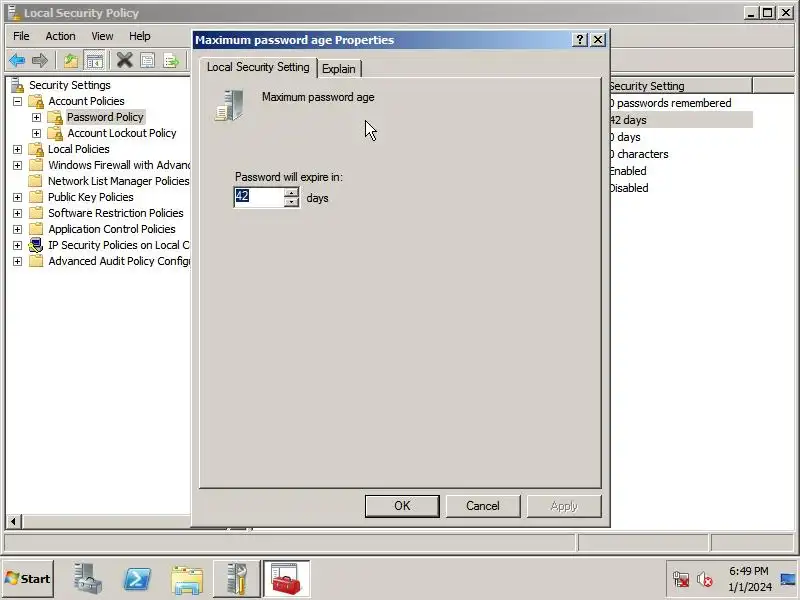800x600 pixels.
Task: Open the Start menu
Action: pos(28,579)
